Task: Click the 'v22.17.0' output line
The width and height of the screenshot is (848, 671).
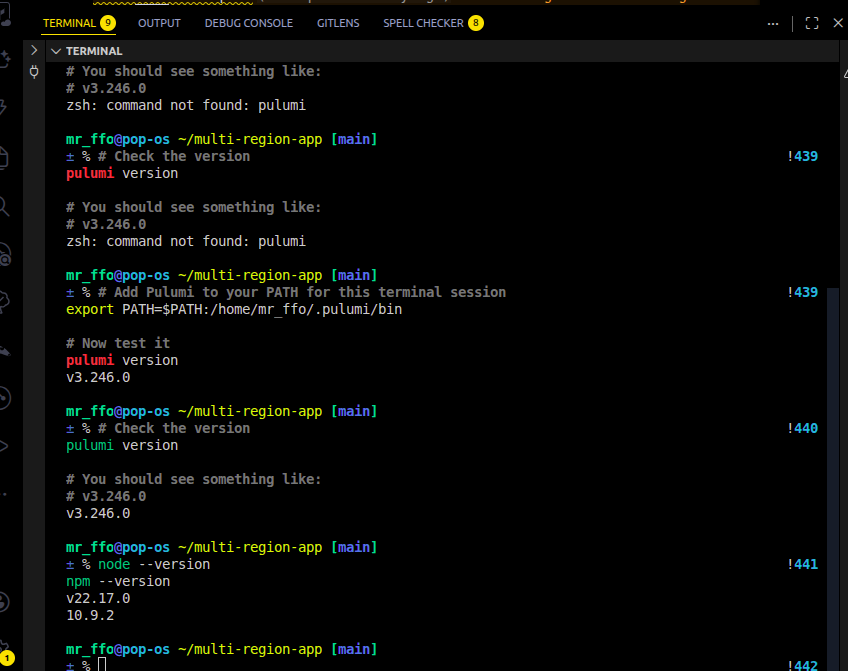Action: coord(98,599)
